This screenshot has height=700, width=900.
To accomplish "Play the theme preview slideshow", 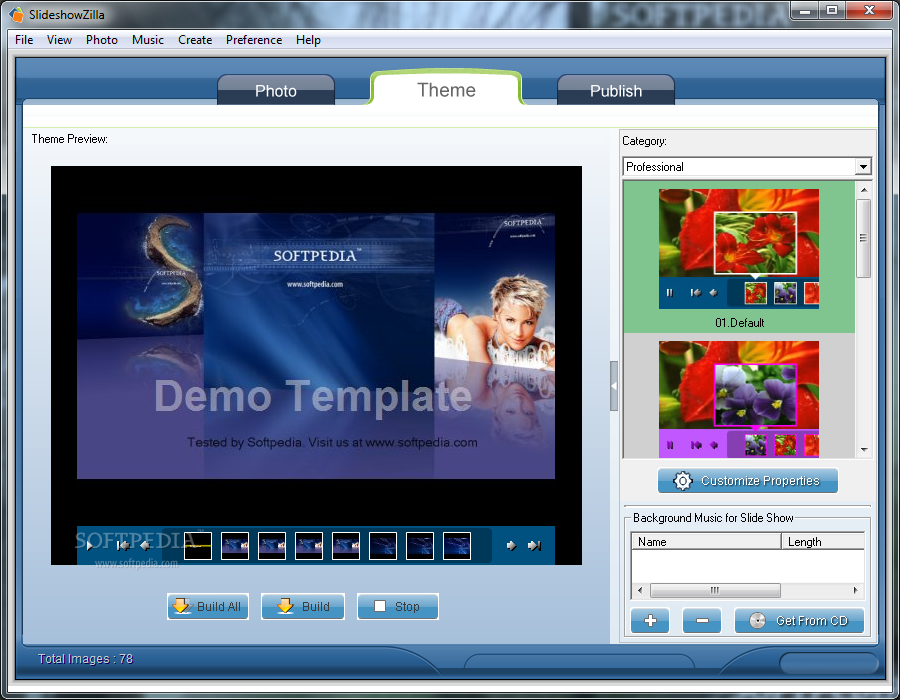I will pyautogui.click(x=89, y=546).
